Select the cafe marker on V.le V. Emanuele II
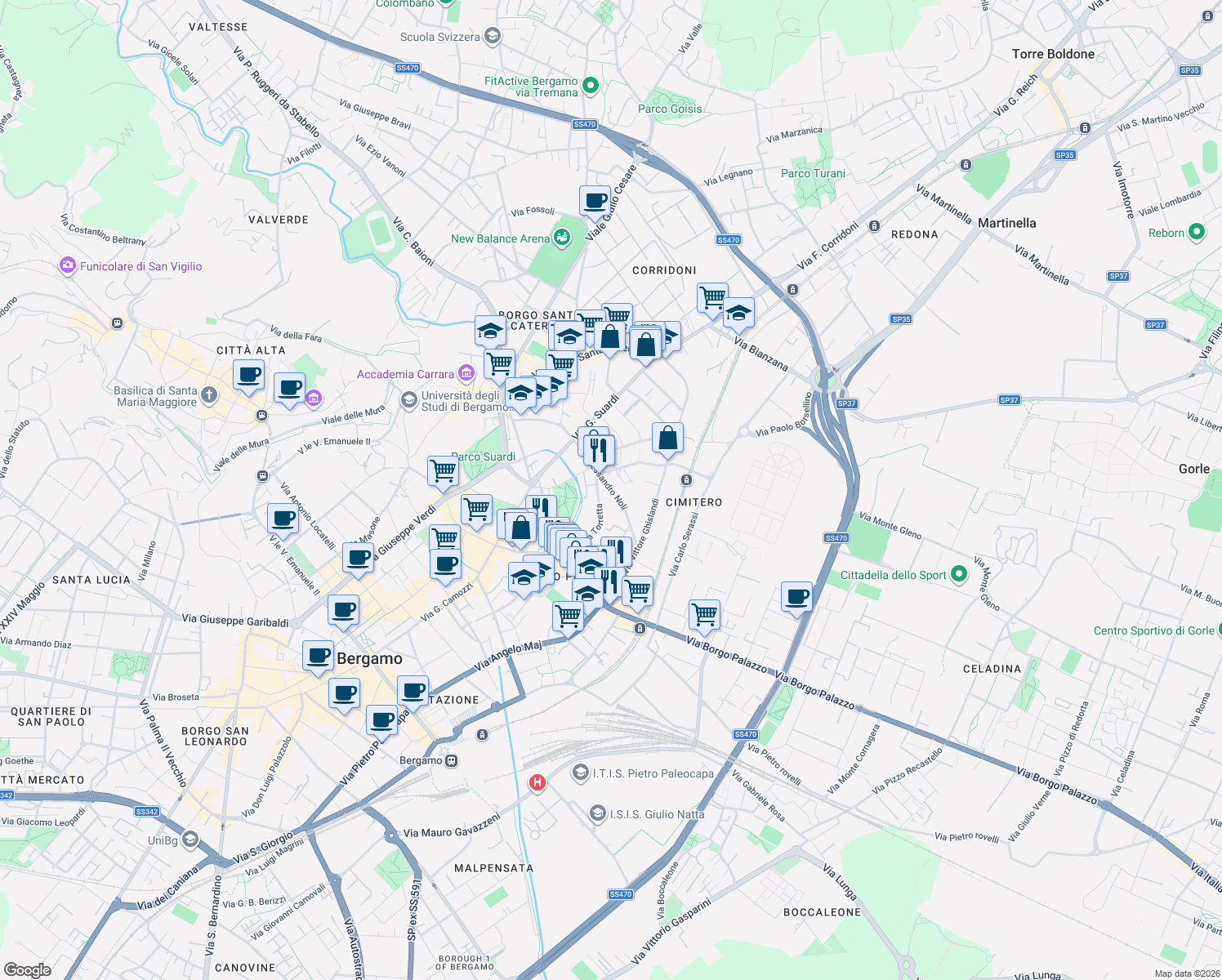 (283, 519)
